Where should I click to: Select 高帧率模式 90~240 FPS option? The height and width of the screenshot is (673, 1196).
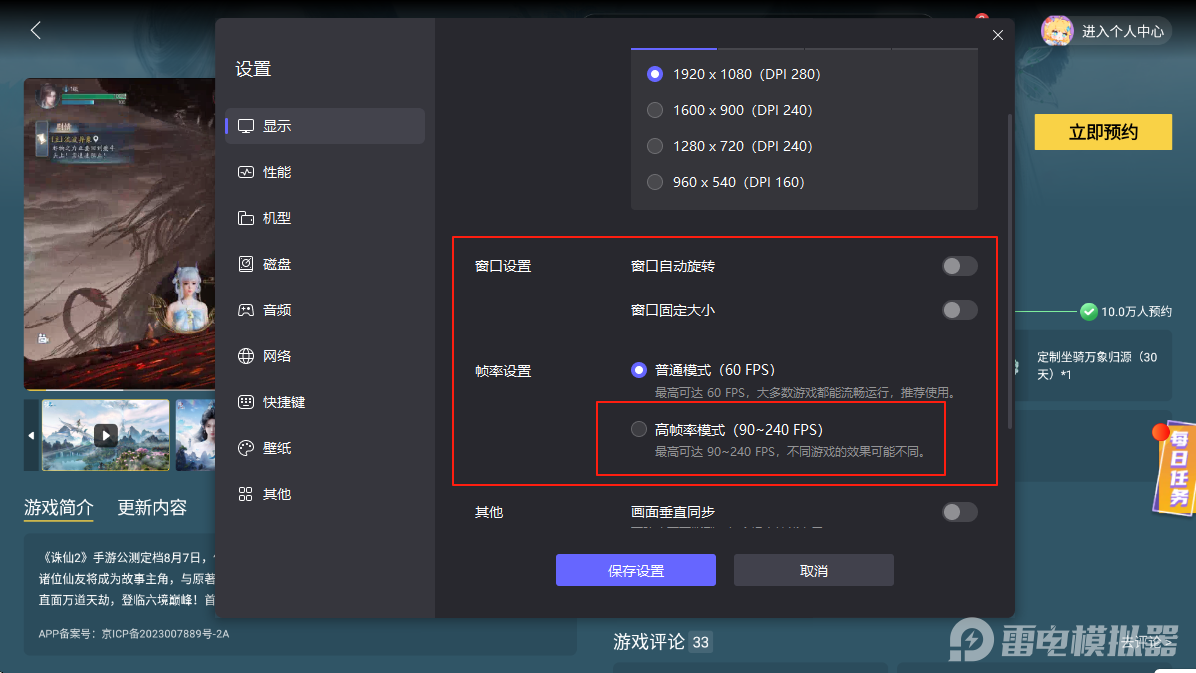[637, 429]
